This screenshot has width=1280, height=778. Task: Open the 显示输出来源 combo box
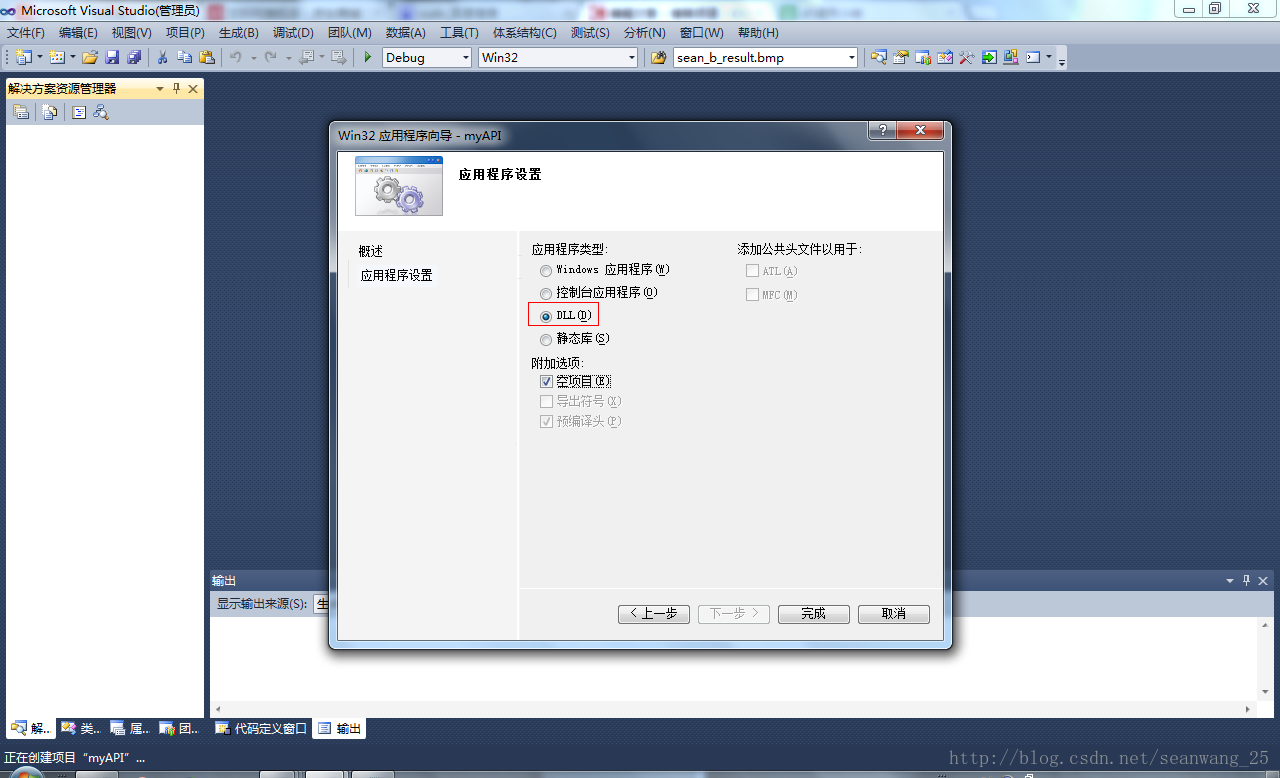322,604
